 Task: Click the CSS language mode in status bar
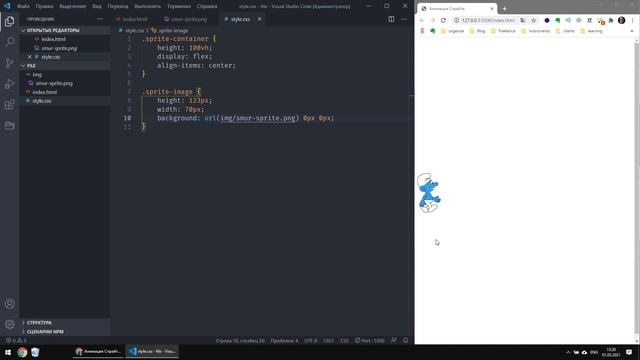(344, 340)
